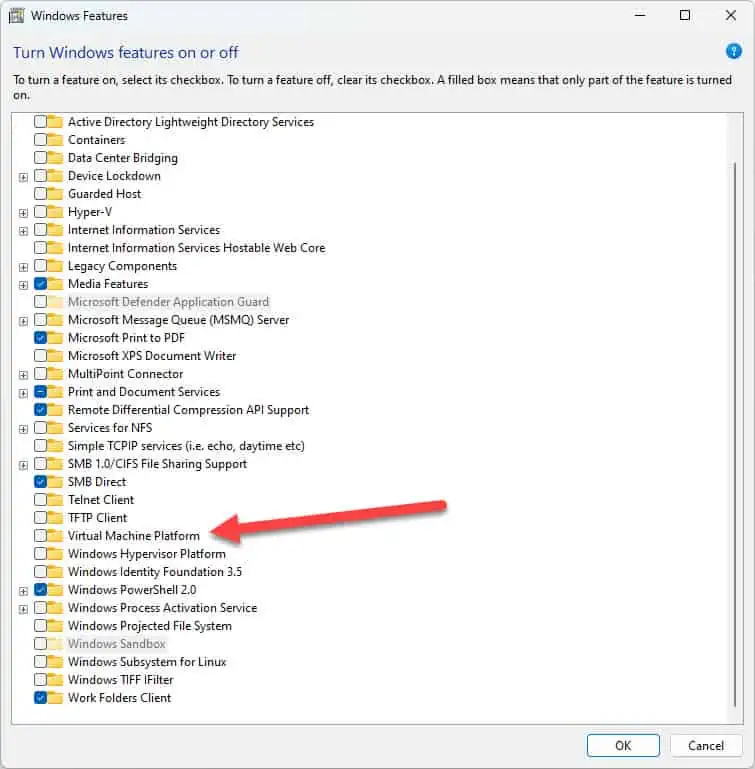Expand SMB 1.0/CIFS File Sharing Support
The image size is (755, 769).
23,465
